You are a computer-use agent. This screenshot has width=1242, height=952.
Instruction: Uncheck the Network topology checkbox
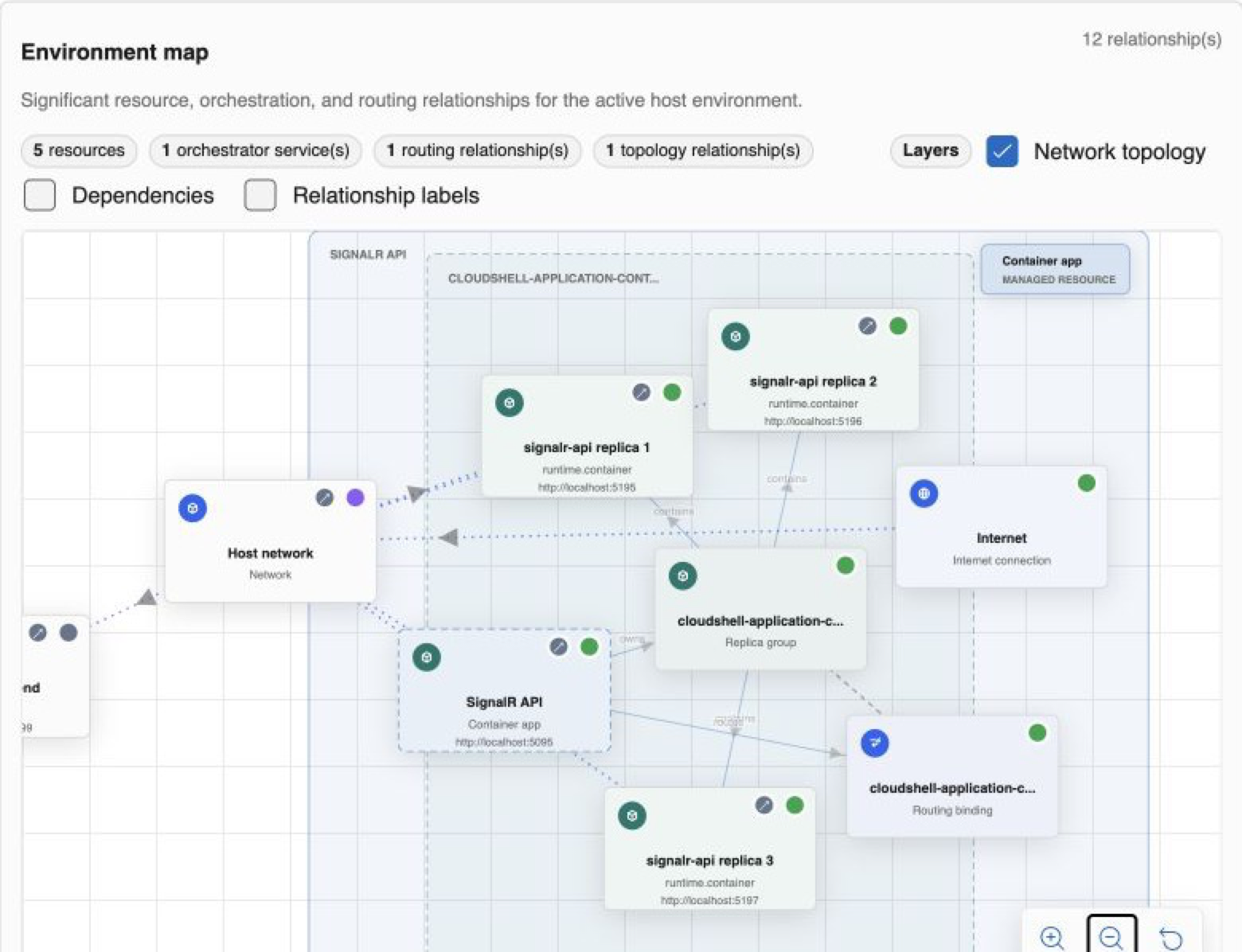(x=1002, y=151)
